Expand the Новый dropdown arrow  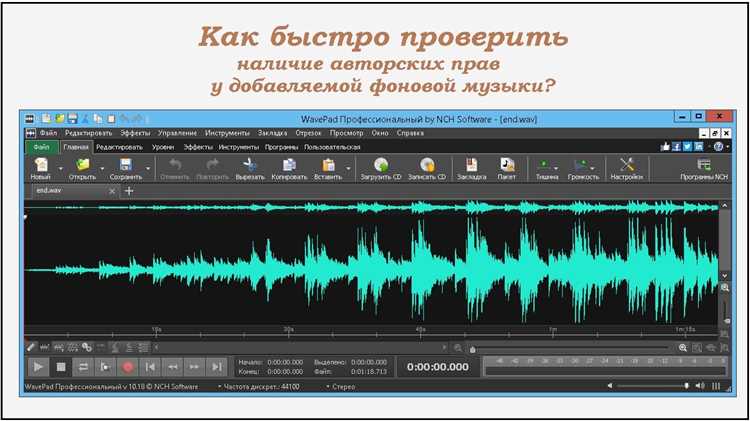tap(60, 168)
